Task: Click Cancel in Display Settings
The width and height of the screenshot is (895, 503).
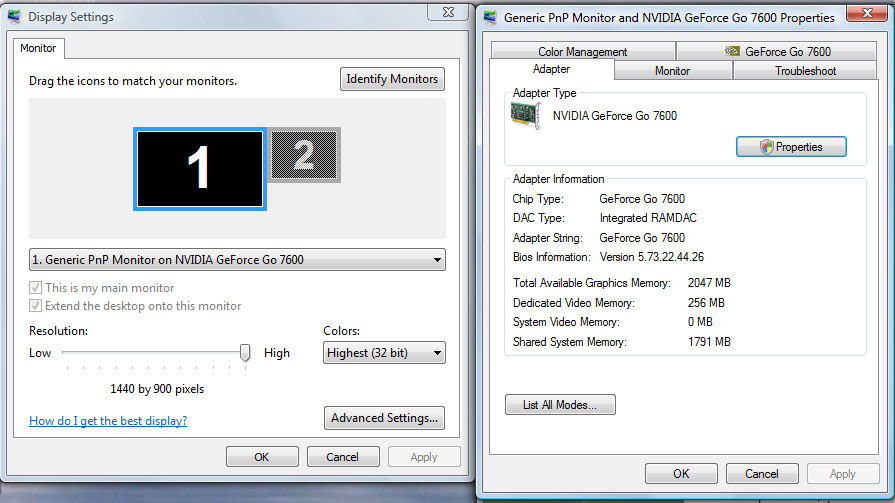Action: (342, 457)
